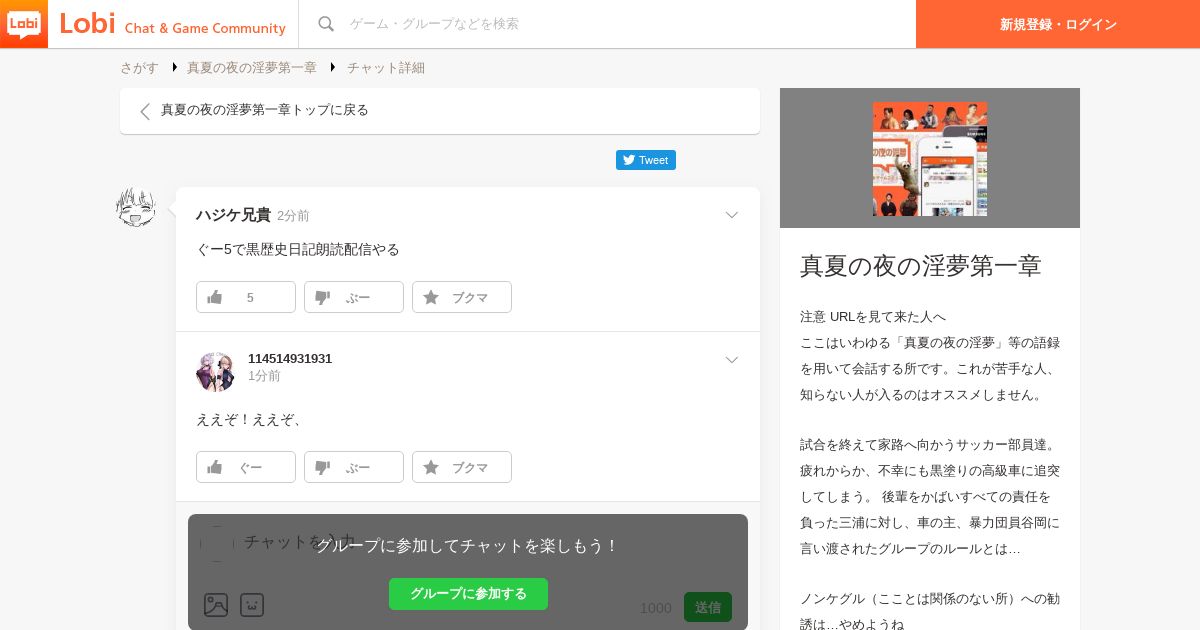Viewport: 1200px width, 630px height.
Task: Open the 114514931931 username link
Action: click(x=290, y=359)
